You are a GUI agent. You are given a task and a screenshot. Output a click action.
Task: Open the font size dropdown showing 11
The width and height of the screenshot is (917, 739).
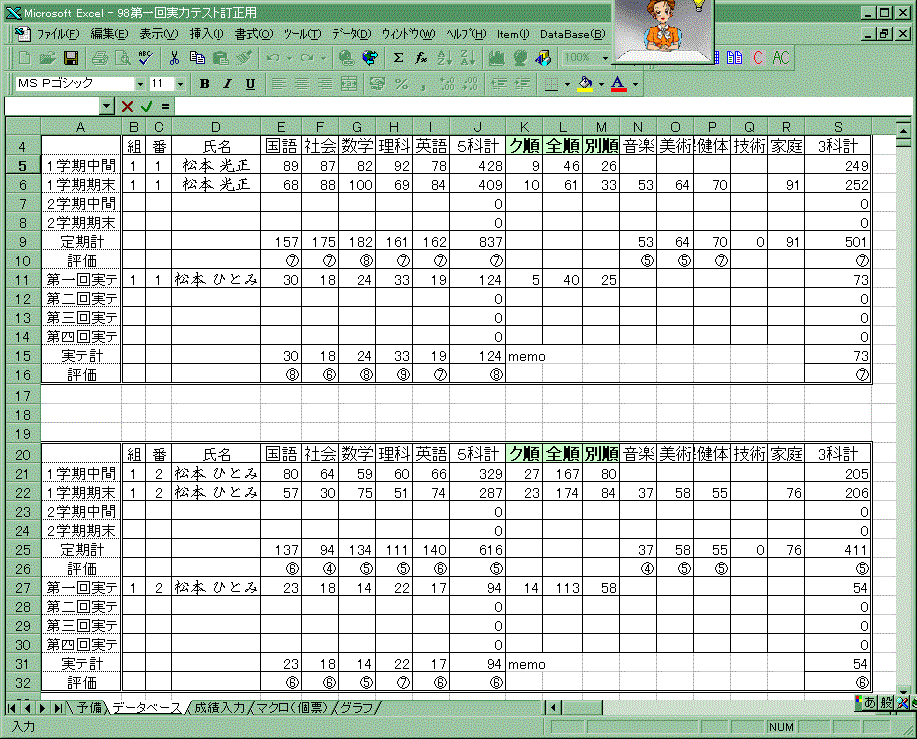(181, 84)
